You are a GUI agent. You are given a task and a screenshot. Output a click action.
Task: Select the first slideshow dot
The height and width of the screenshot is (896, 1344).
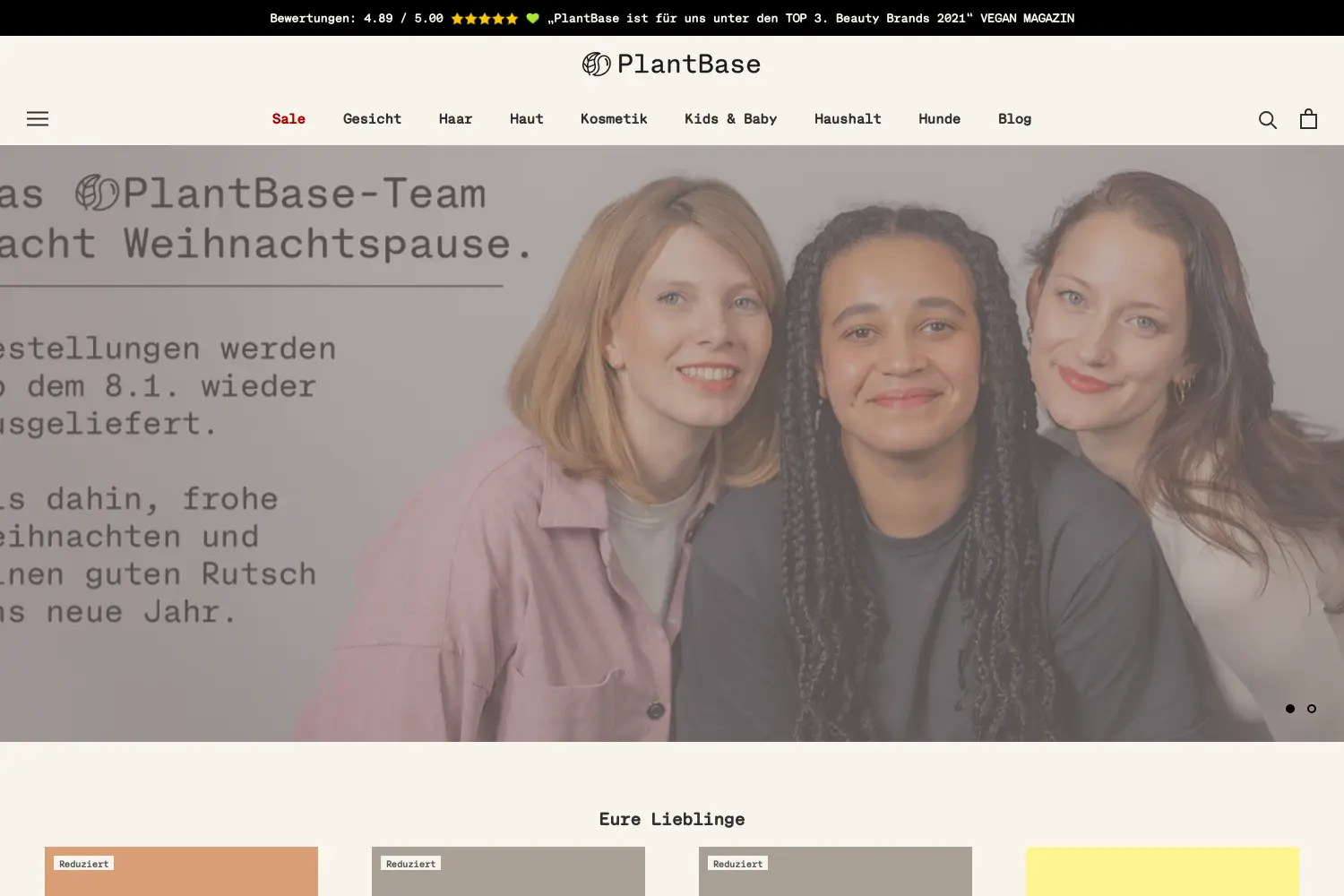click(x=1290, y=709)
